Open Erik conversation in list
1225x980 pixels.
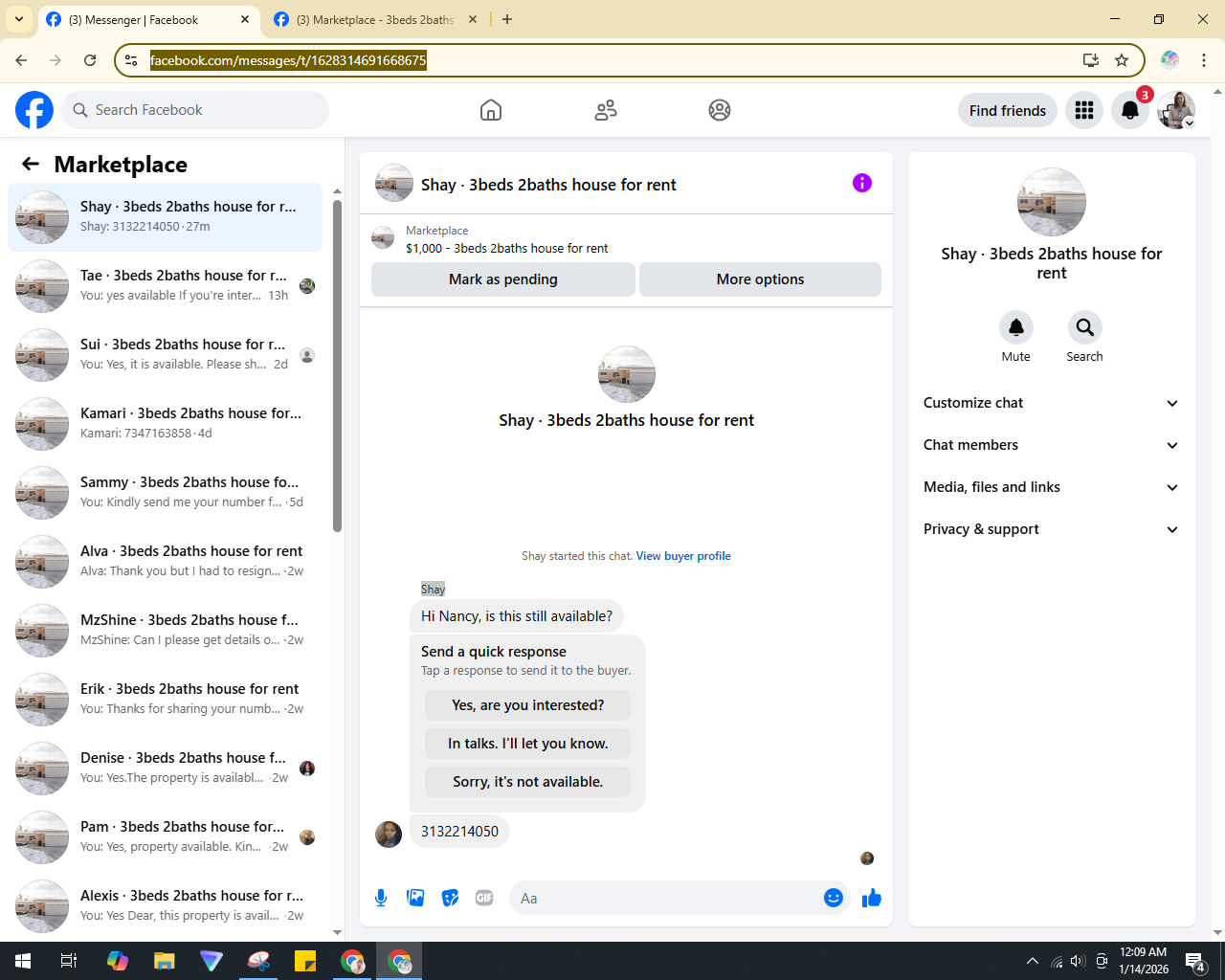[x=166, y=700]
